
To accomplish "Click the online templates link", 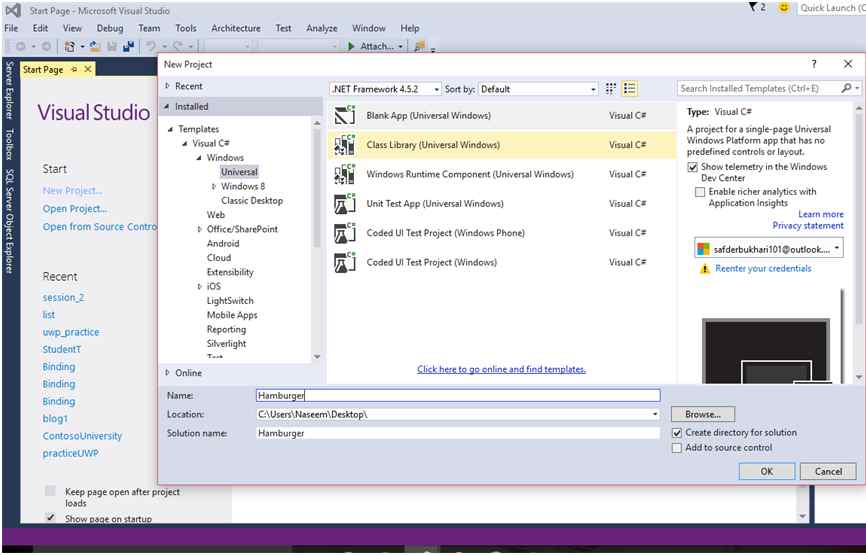I will (501, 369).
